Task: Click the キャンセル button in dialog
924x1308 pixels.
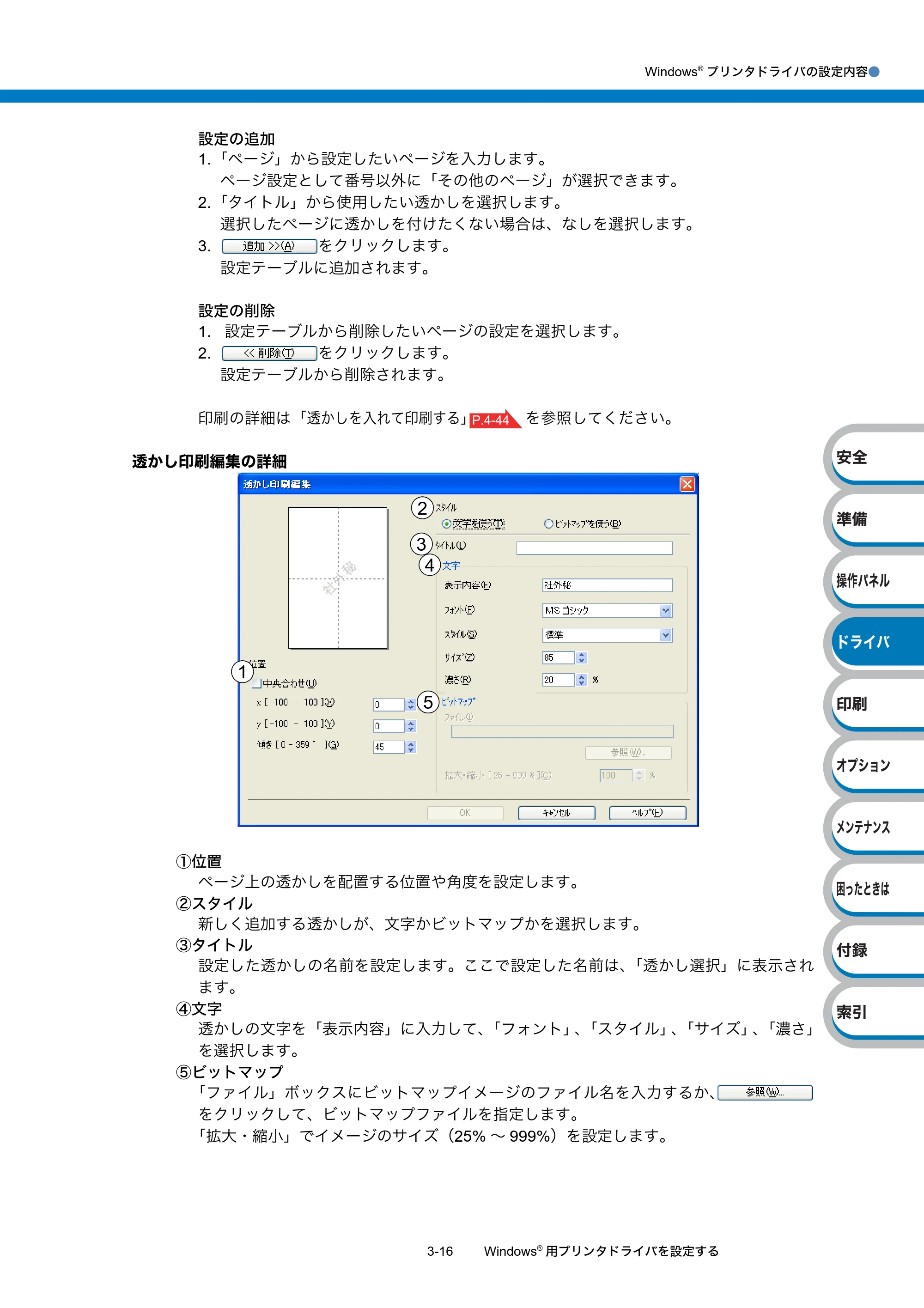Action: coord(557,813)
